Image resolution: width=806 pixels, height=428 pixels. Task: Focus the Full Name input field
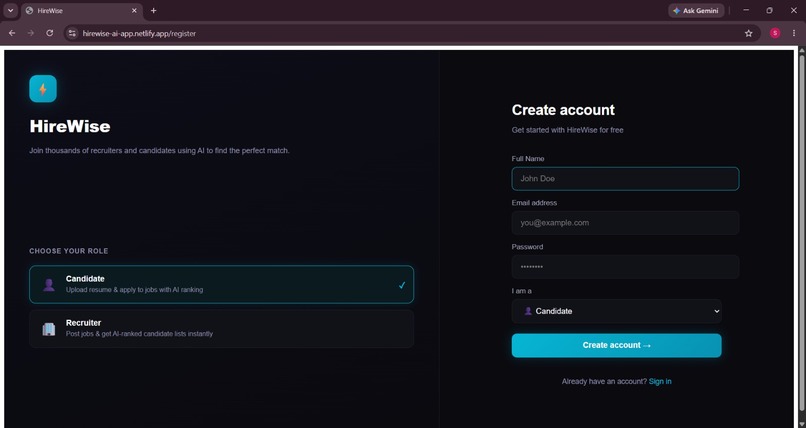tap(625, 179)
